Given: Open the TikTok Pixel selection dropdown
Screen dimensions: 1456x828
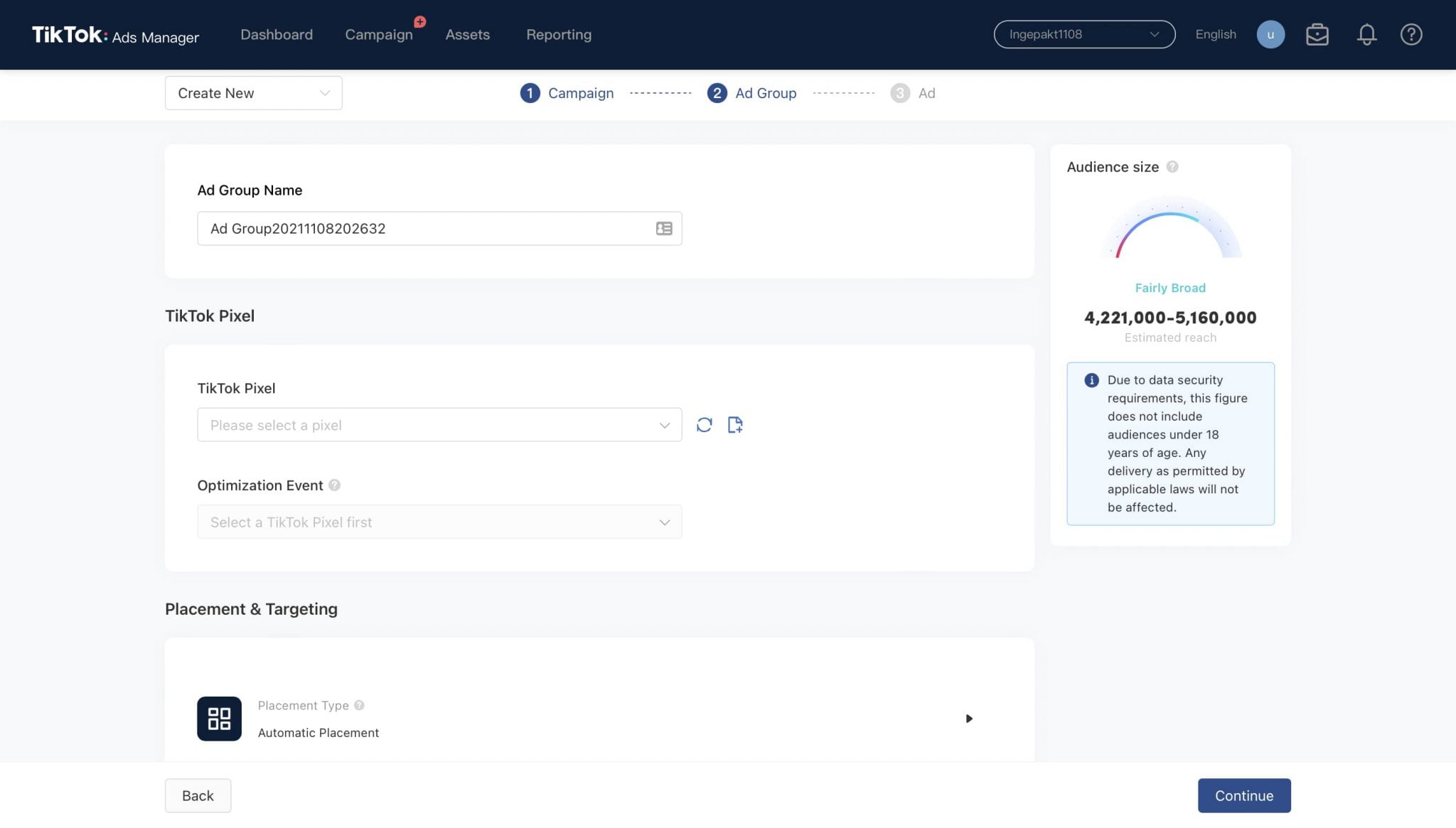Looking at the screenshot, I should [439, 425].
